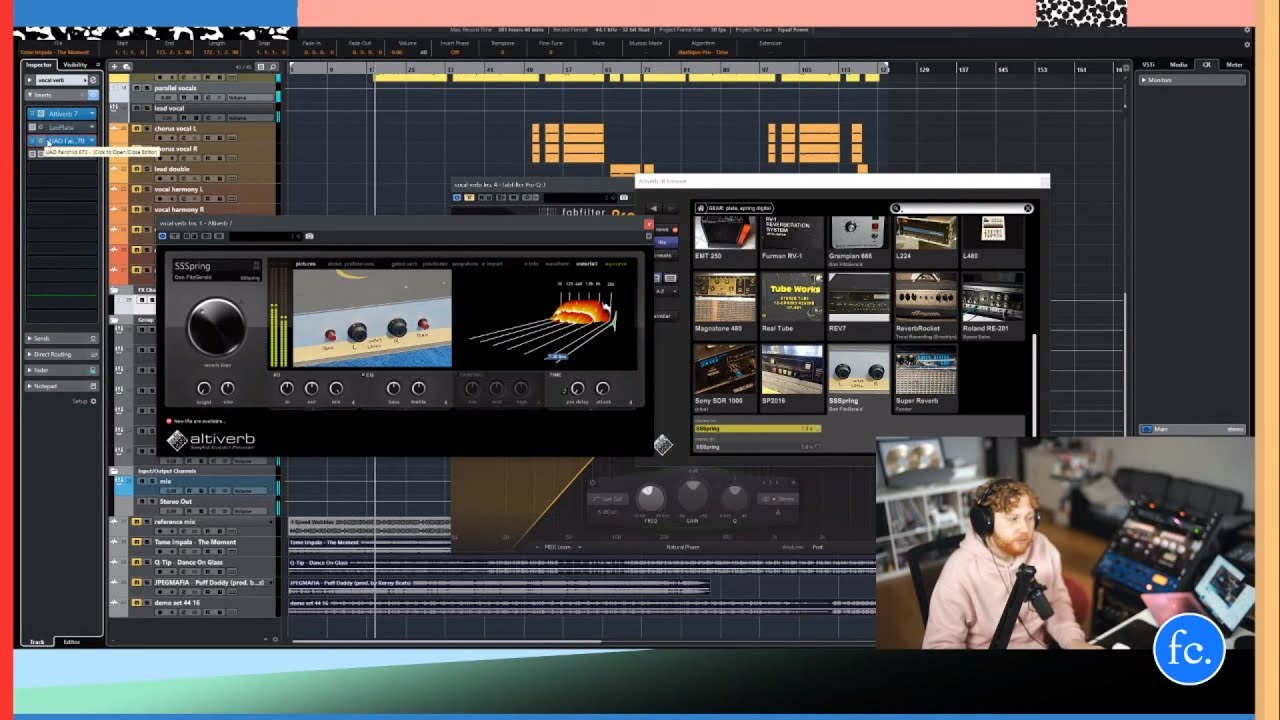Open the Meter tab in right zone
Image resolution: width=1280 pixels, height=720 pixels.
point(1235,65)
